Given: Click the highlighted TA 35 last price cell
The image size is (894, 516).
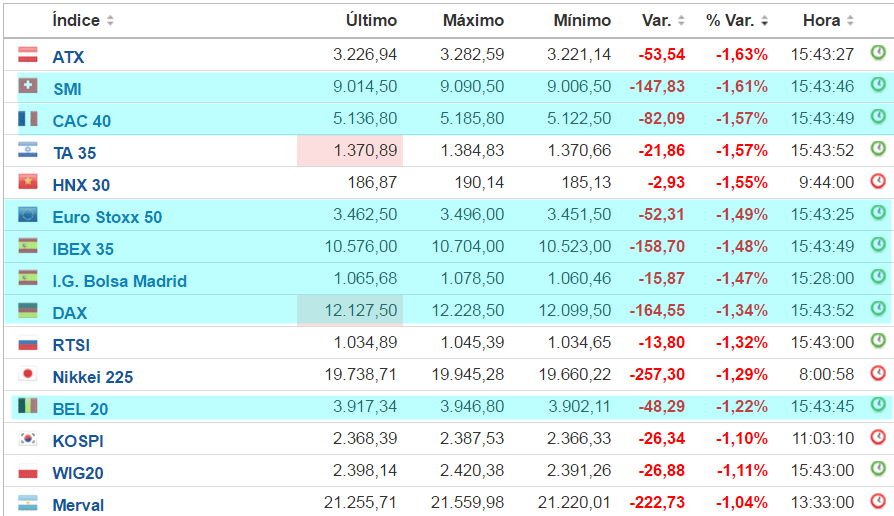Looking at the screenshot, I should 350,151.
